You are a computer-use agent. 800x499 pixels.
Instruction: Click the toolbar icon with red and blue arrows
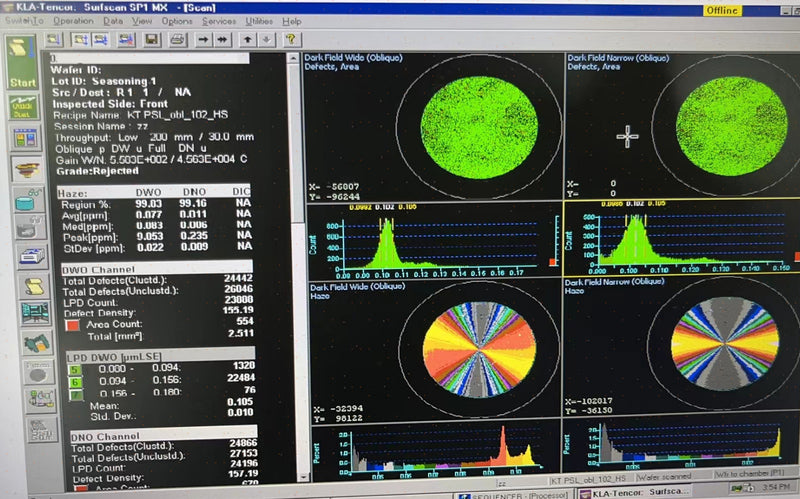pos(126,39)
